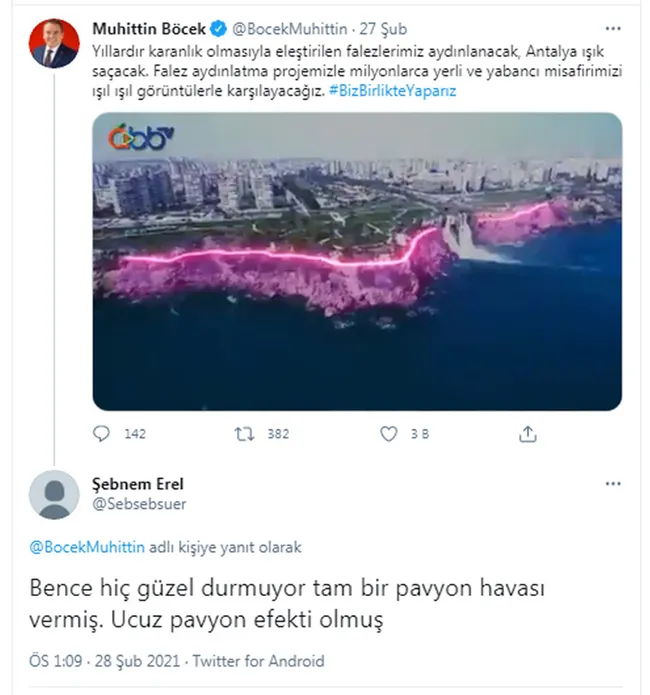Share the tweet using the share icon
This screenshot has width=650, height=695.
pos(529,434)
